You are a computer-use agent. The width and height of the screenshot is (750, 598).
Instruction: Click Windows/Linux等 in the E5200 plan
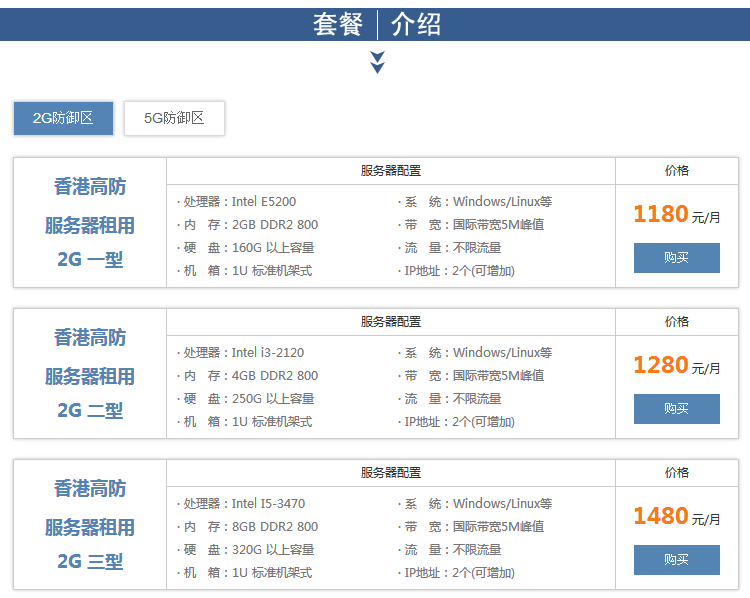(x=503, y=201)
